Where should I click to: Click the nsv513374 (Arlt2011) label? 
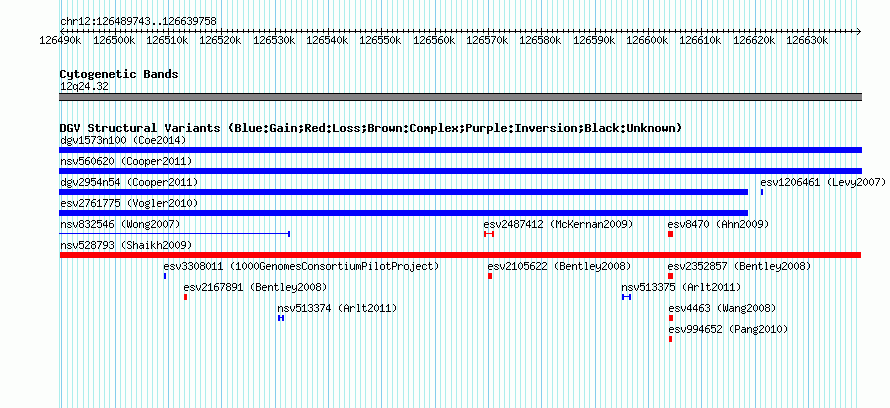pos(337,308)
